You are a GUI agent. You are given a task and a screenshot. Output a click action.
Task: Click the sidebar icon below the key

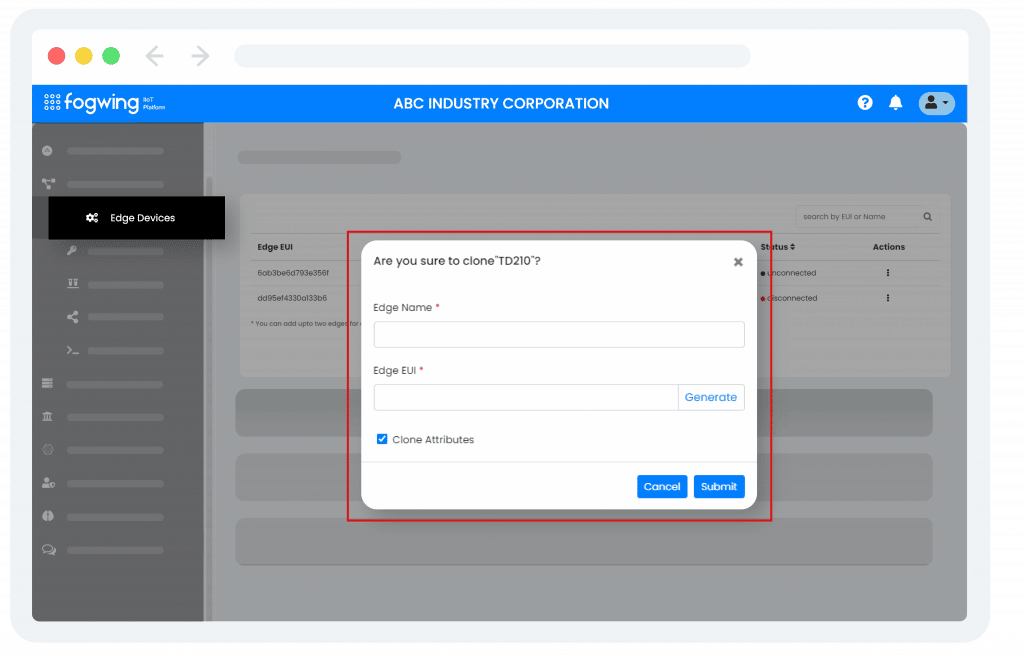(x=73, y=283)
